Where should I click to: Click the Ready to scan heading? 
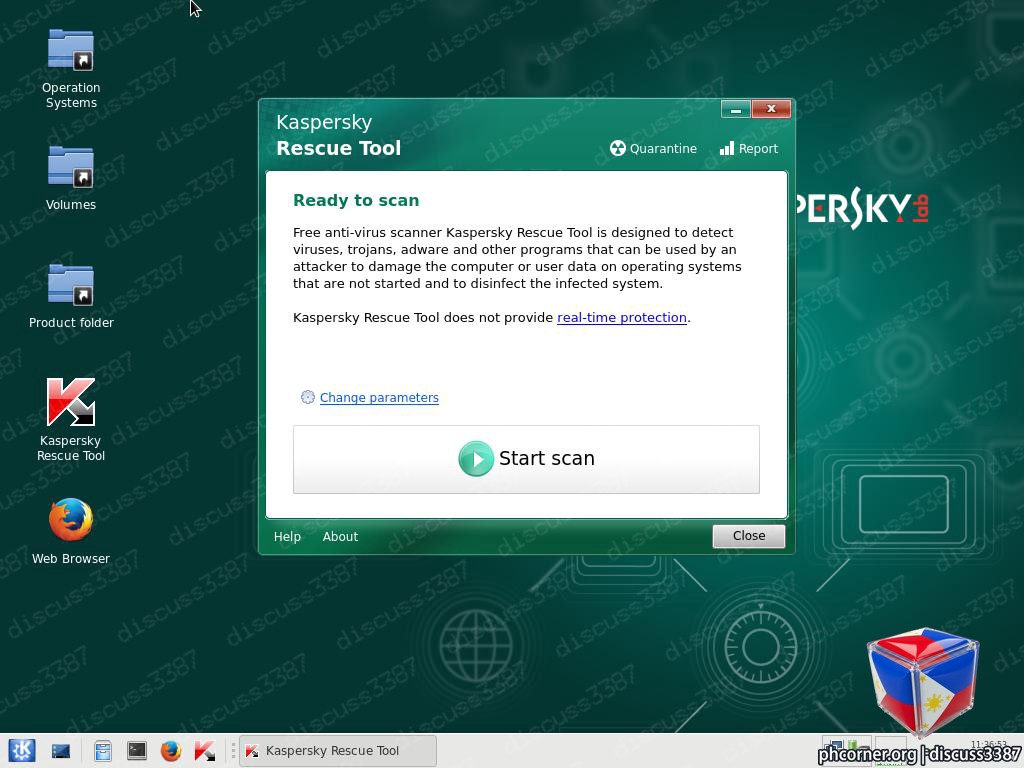click(x=356, y=200)
